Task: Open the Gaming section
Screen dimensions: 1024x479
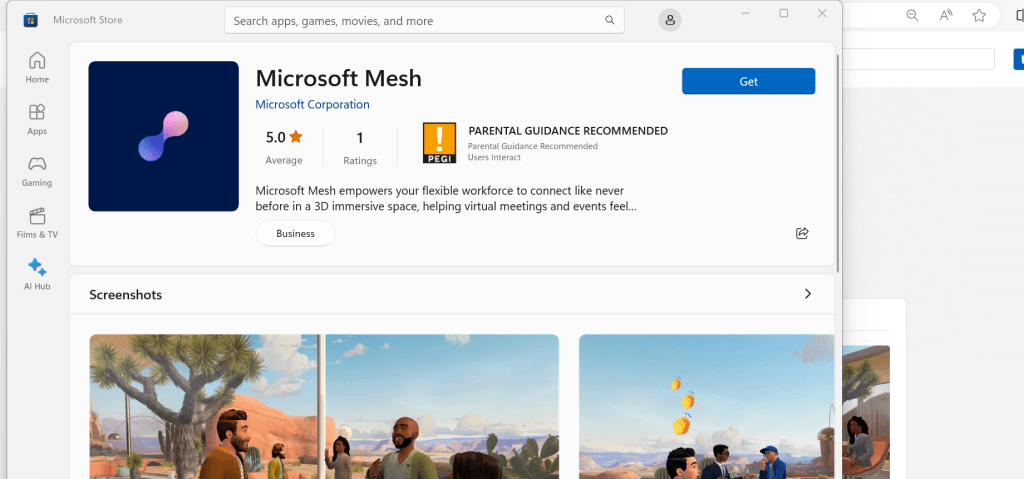Action: (37, 171)
